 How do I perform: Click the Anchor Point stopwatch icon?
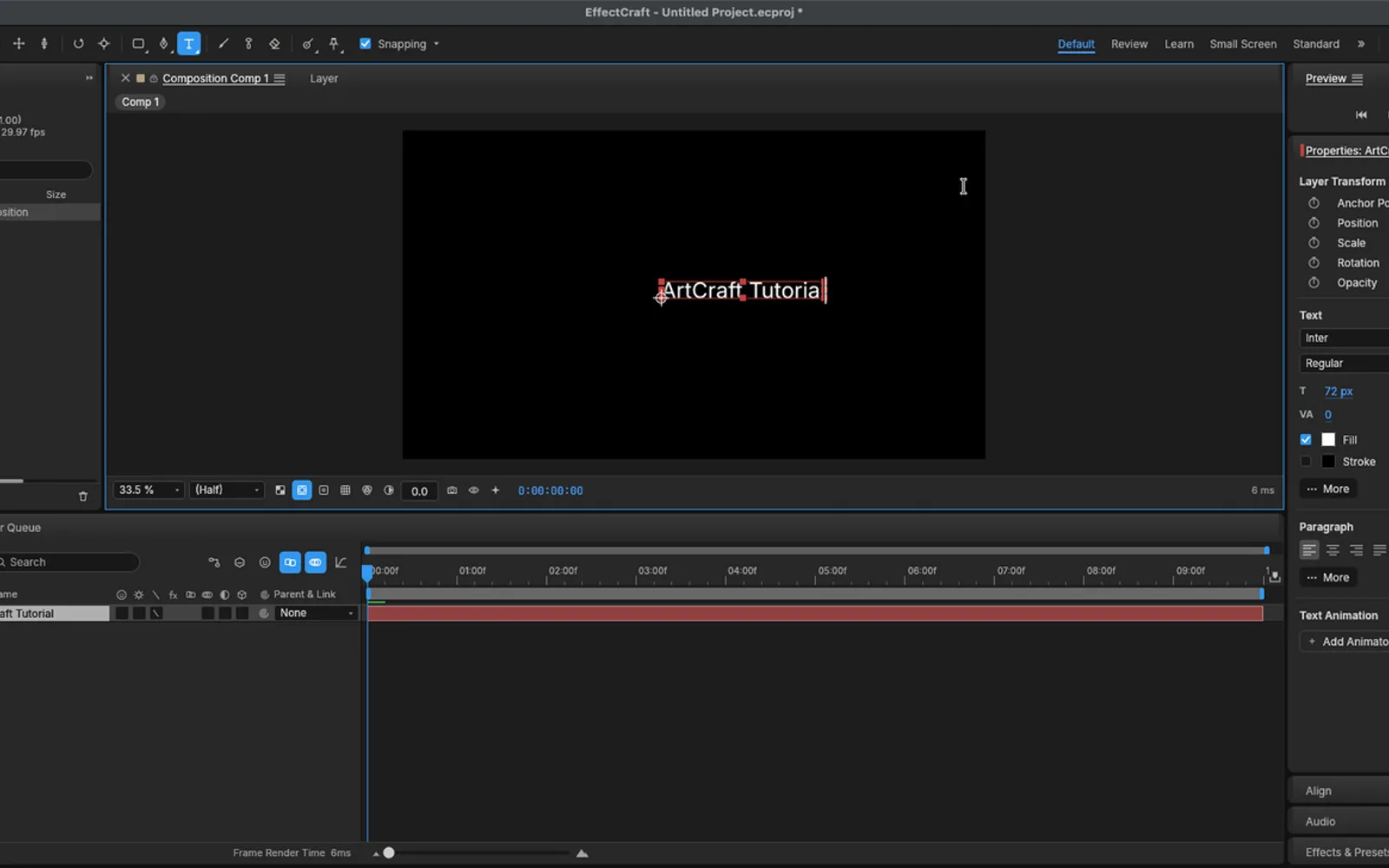(x=1314, y=203)
